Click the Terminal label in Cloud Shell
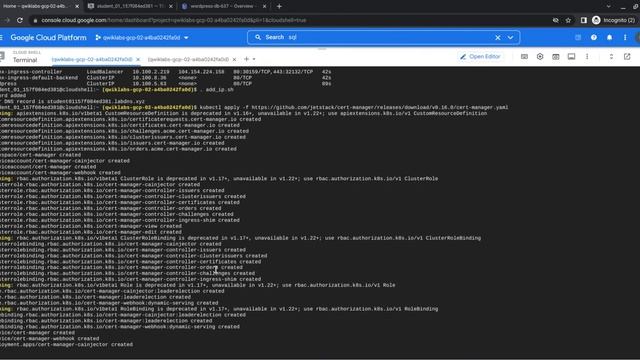Viewport: 640px width, 360px height. click(x=25, y=60)
